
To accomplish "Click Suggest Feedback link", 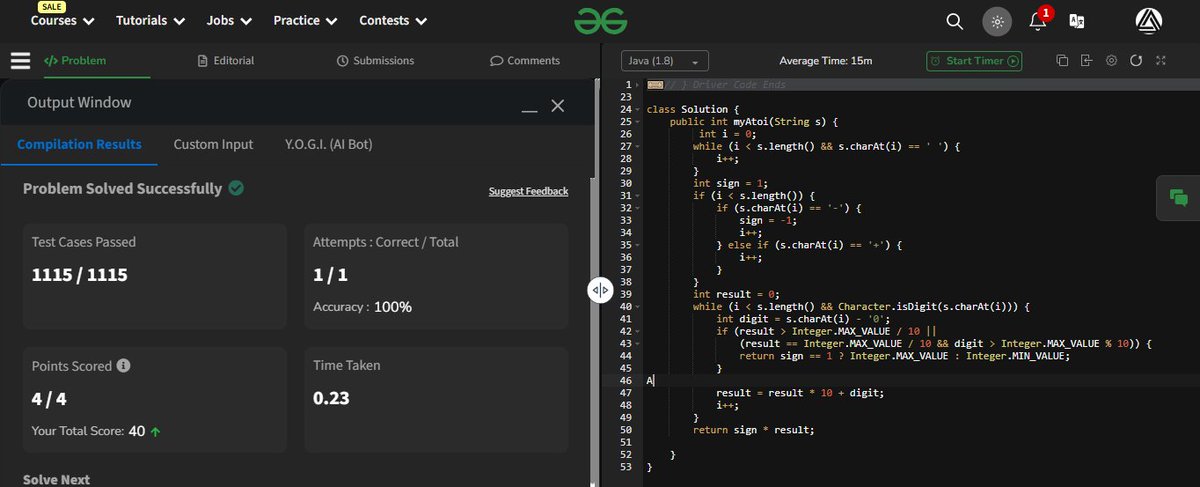I will pos(528,191).
